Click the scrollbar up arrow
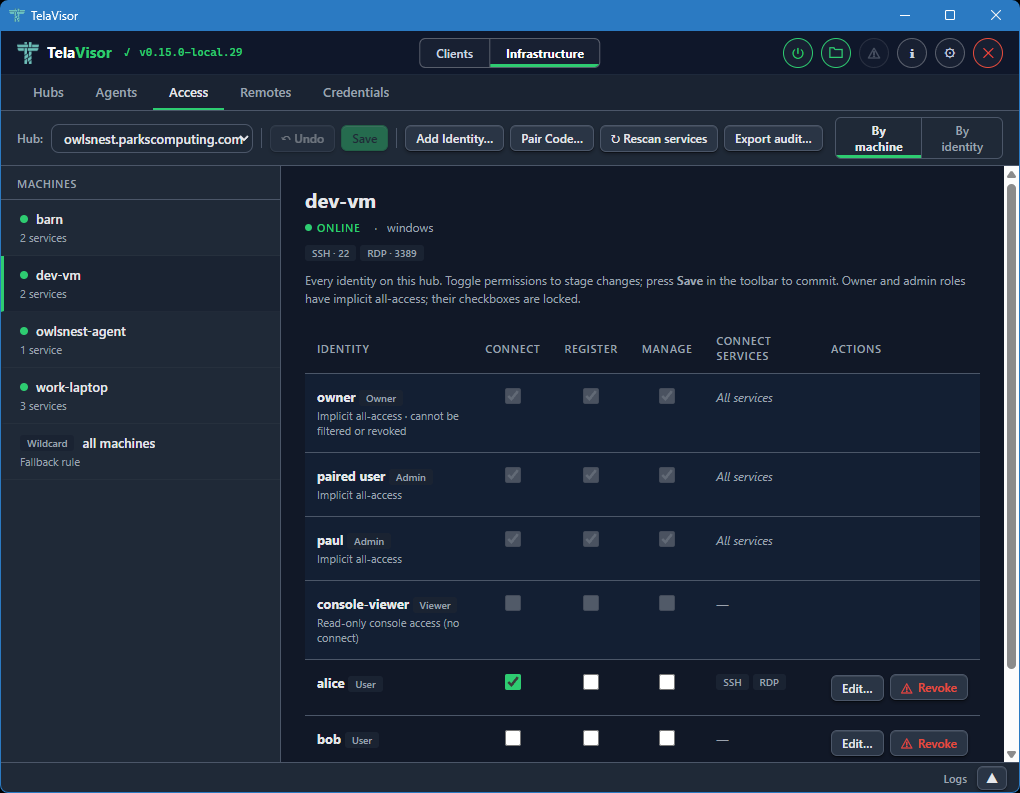1020x793 pixels. pos(1011,174)
